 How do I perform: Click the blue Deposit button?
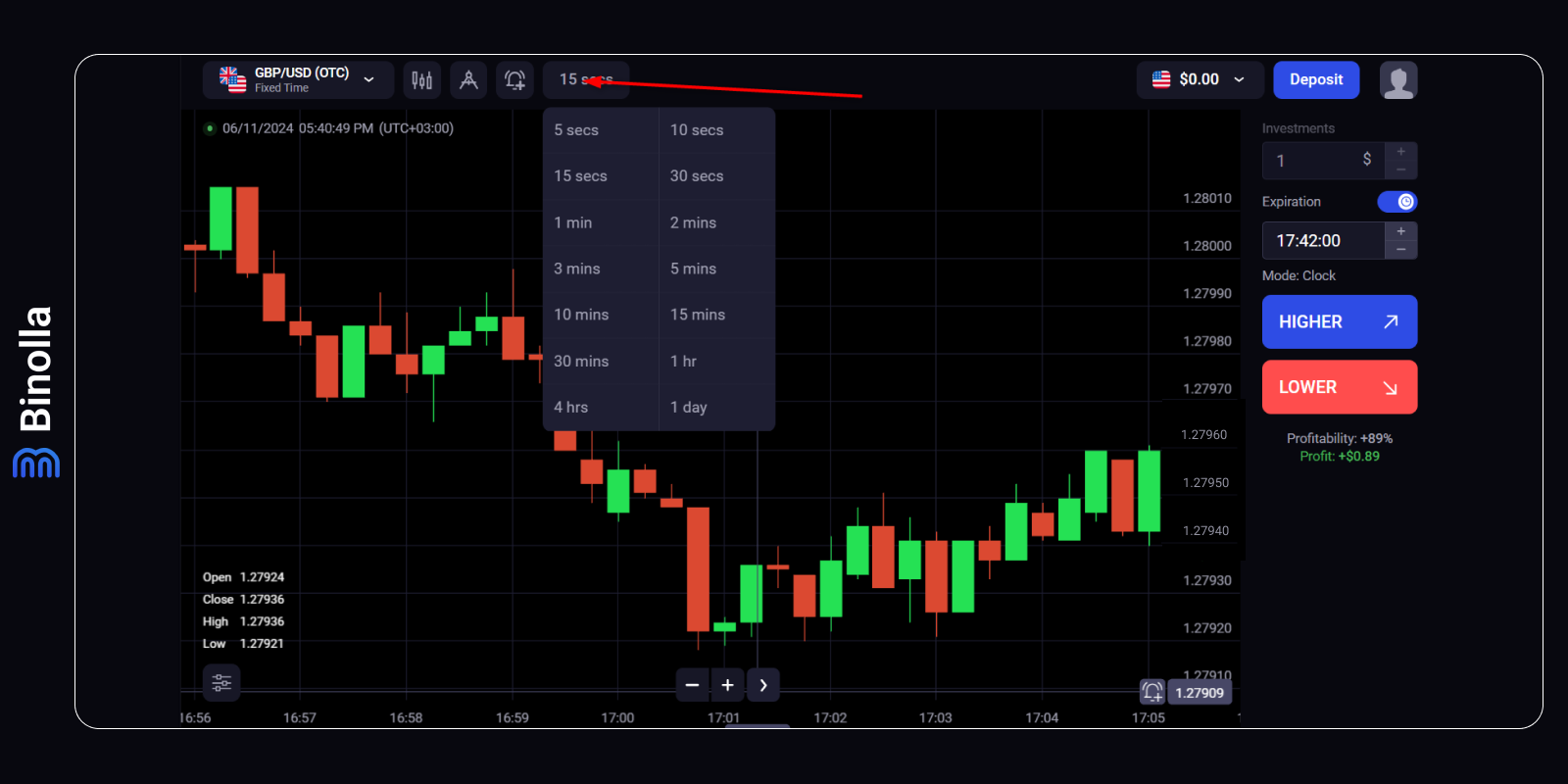(1315, 80)
